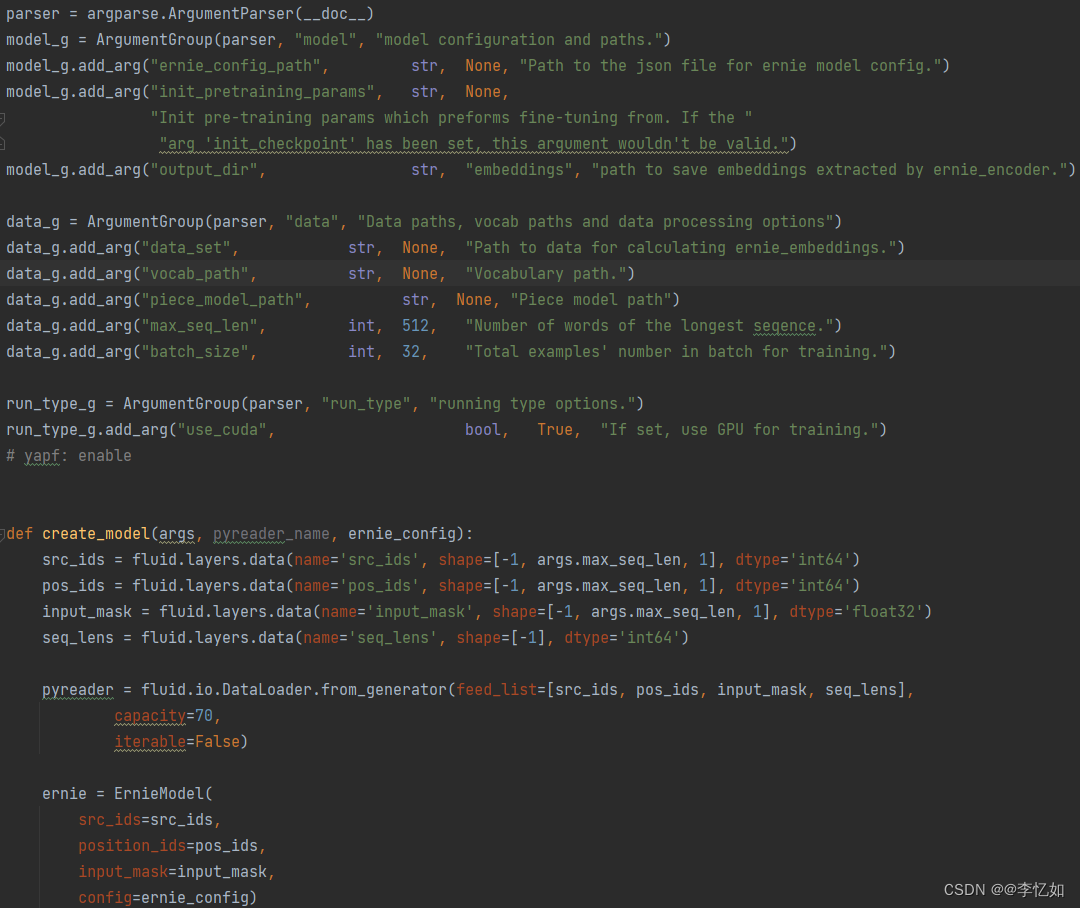The width and height of the screenshot is (1080, 908).
Task: Click the "Data paths, vocab paths" description string
Action: pos(595,222)
